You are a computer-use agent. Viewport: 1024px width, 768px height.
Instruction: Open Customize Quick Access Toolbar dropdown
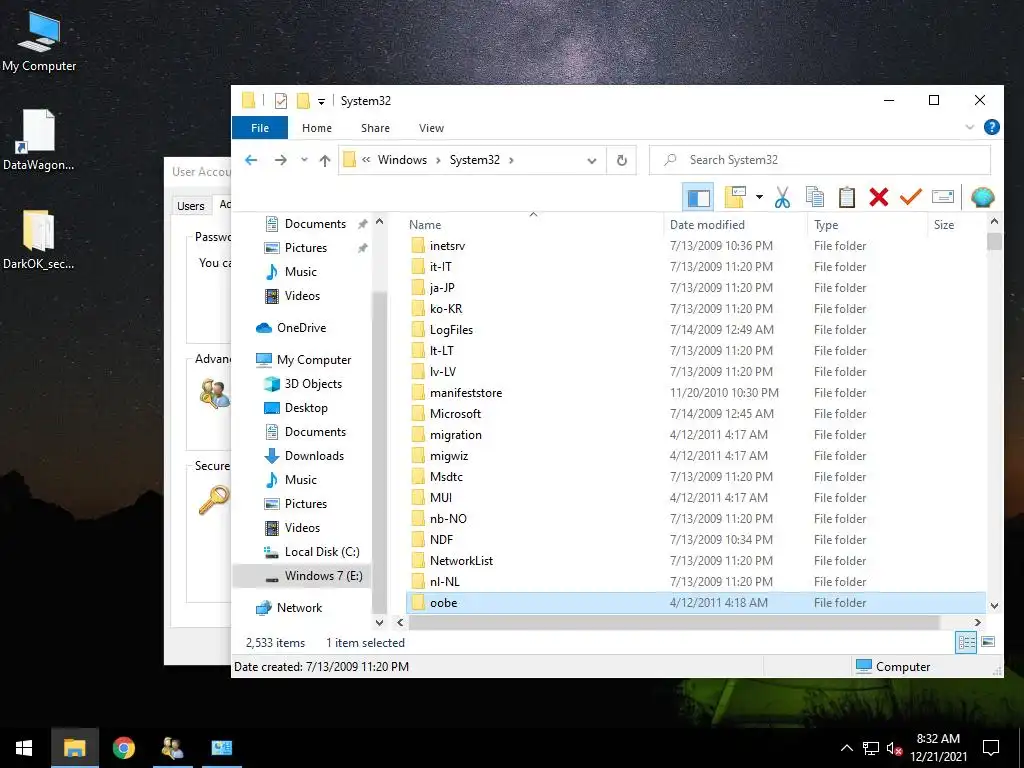321,101
